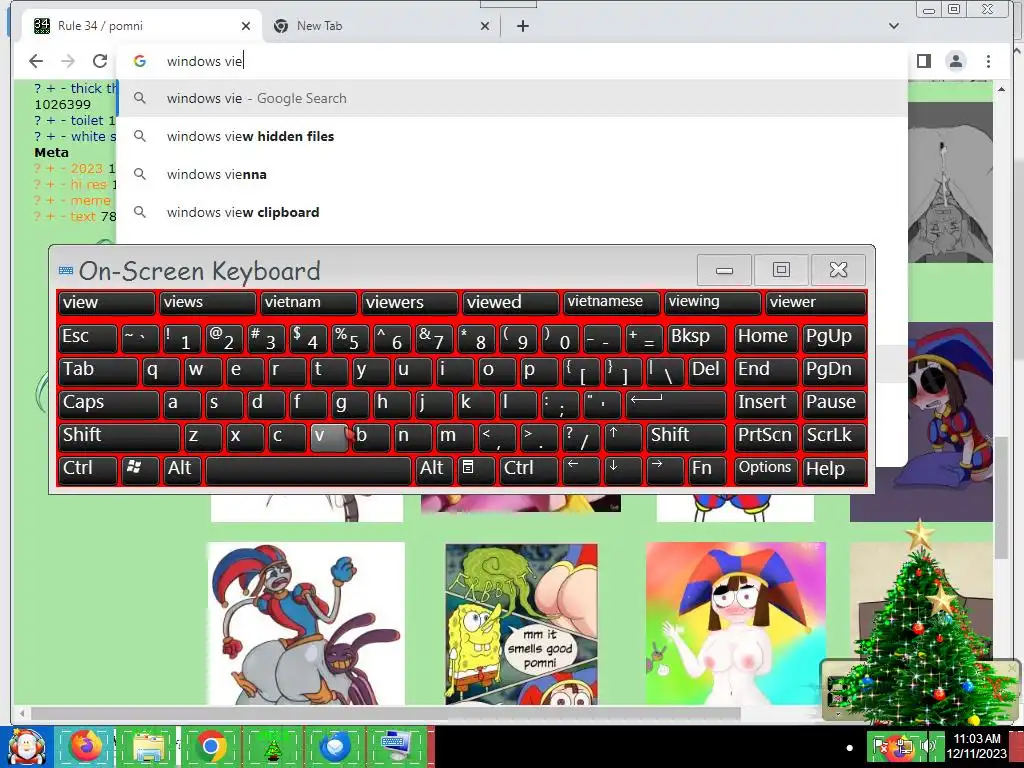Screen dimensions: 1024x768
Task: Toggle the ScrLk key
Action: tap(834, 436)
